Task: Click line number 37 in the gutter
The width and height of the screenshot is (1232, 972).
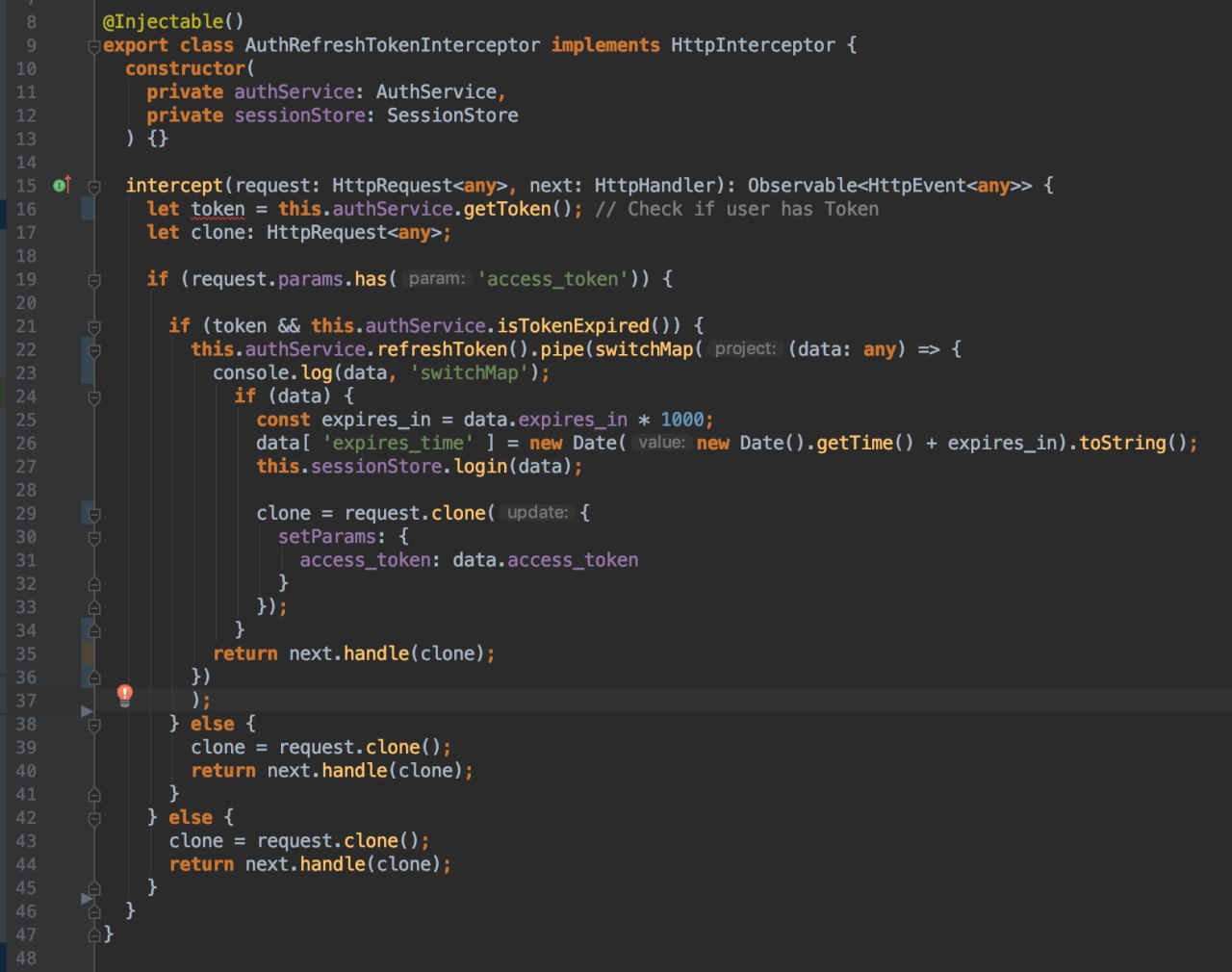Action: point(26,701)
